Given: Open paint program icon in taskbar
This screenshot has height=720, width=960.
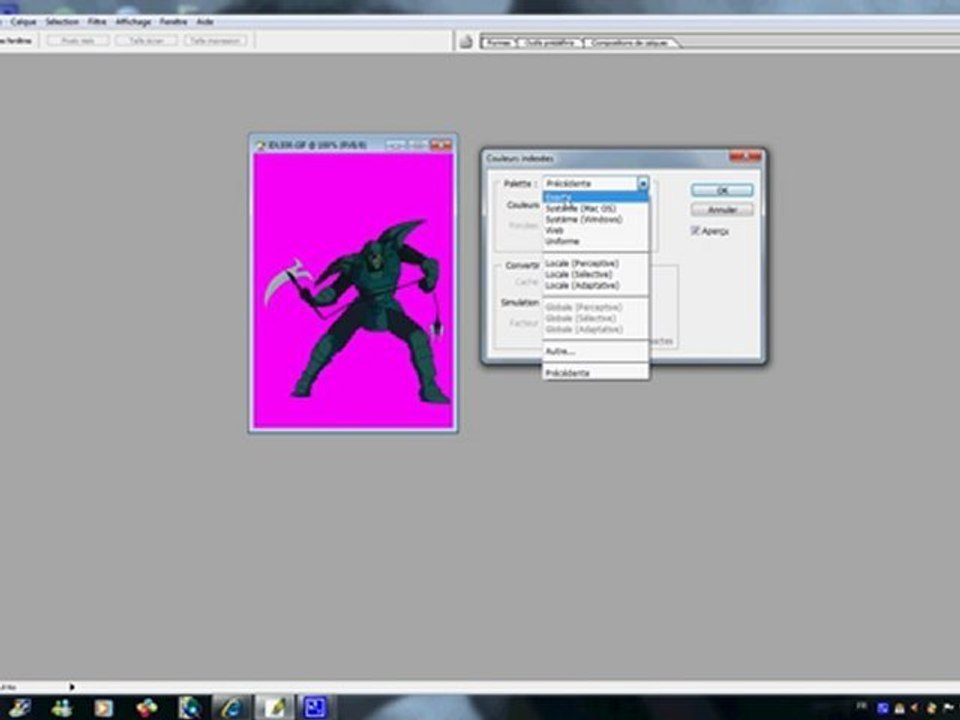Looking at the screenshot, I should tap(19, 708).
